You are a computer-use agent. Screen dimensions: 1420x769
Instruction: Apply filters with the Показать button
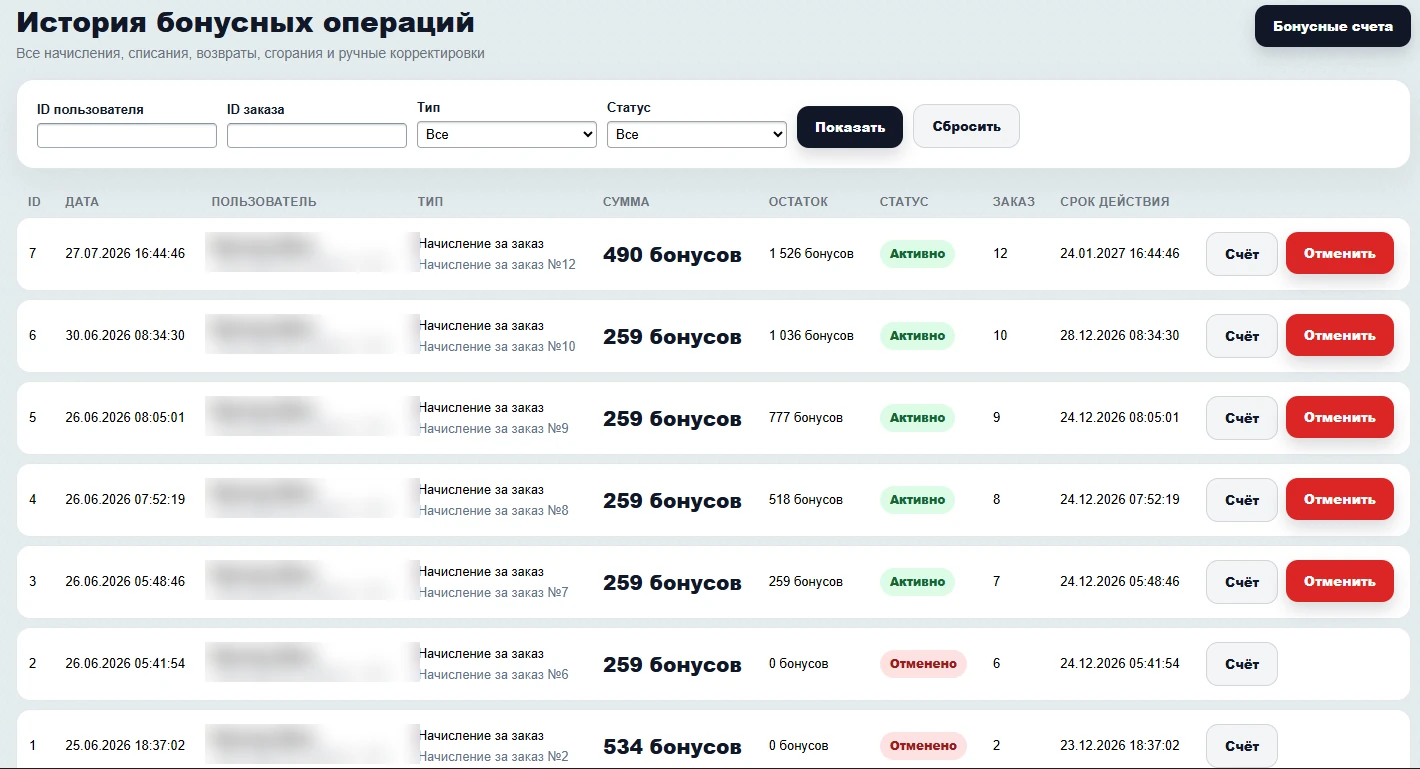[x=850, y=127]
